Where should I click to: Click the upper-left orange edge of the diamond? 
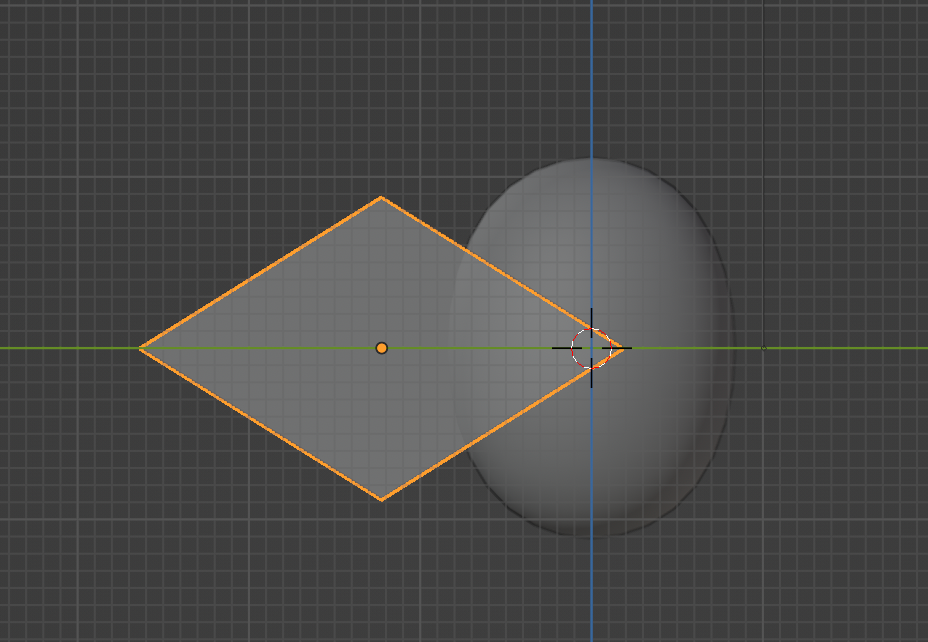(x=260, y=273)
